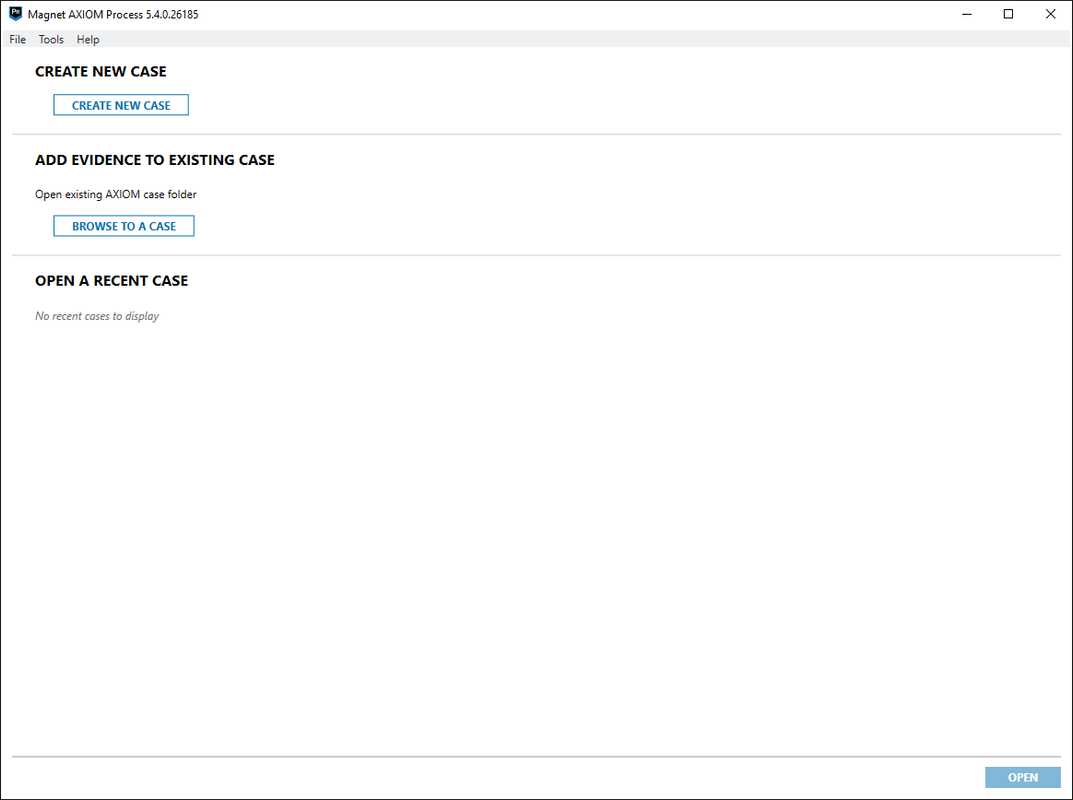Open the BROWSE TO A CASE button
Image resolution: width=1073 pixels, height=800 pixels.
[x=124, y=226]
